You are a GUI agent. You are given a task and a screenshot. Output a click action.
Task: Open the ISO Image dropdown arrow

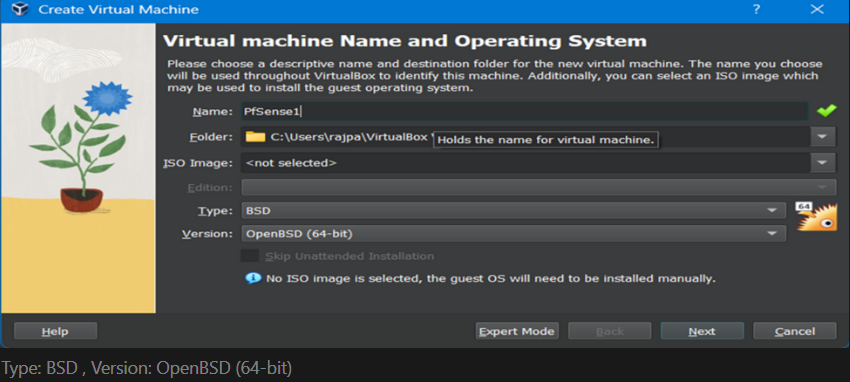823,162
